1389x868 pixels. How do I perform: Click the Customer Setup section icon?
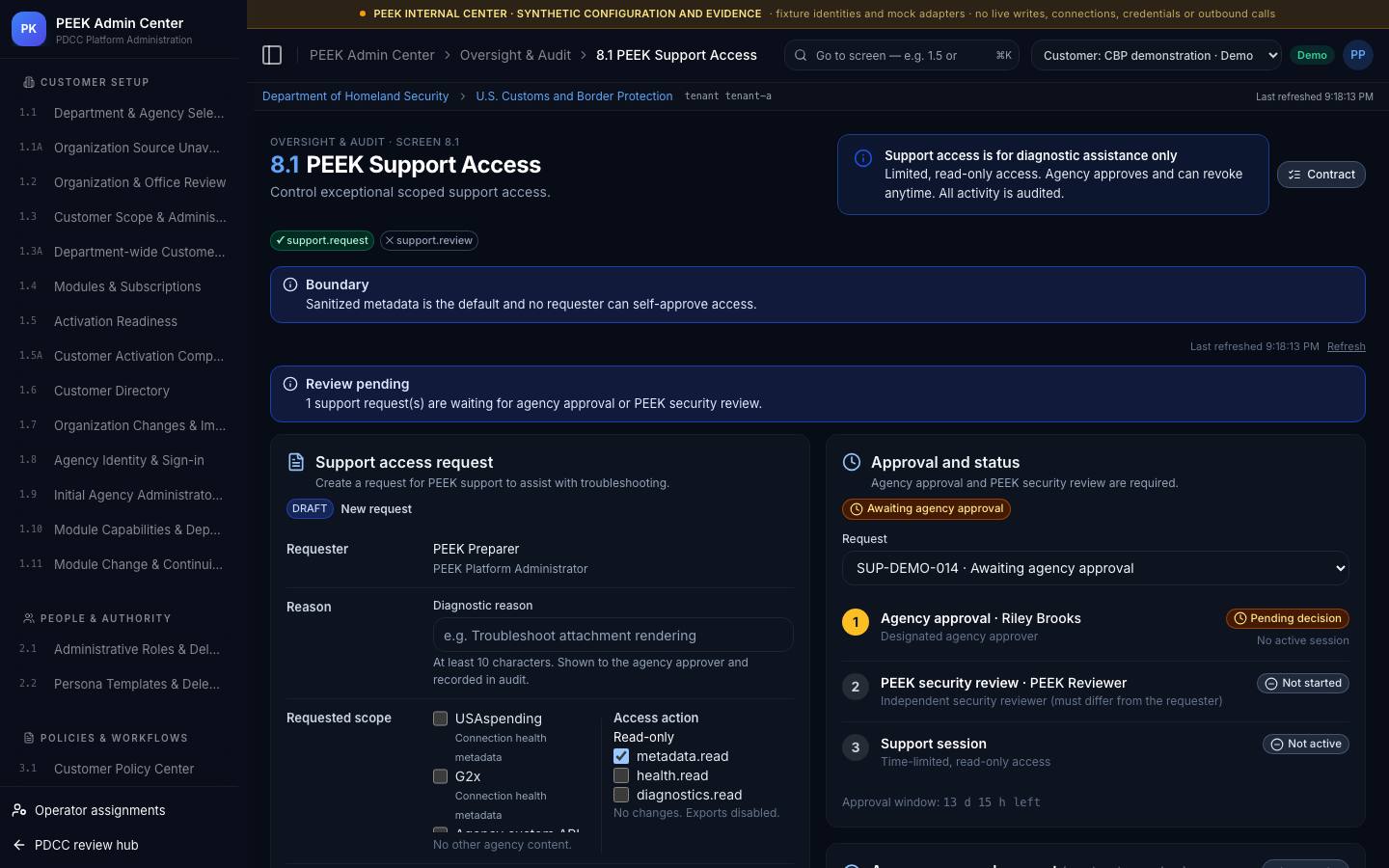(29, 82)
